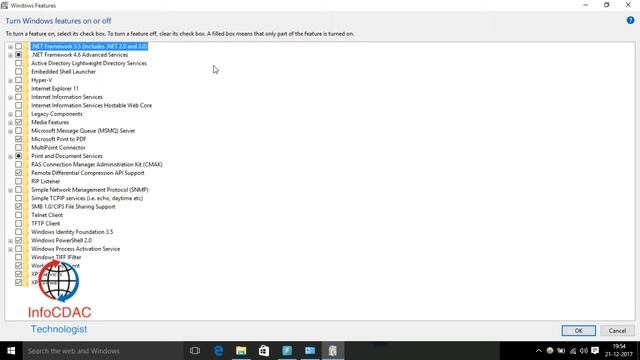Viewport: 640px width, 360px height.
Task: Open the Store icon in the taskbar
Action: [264, 351]
